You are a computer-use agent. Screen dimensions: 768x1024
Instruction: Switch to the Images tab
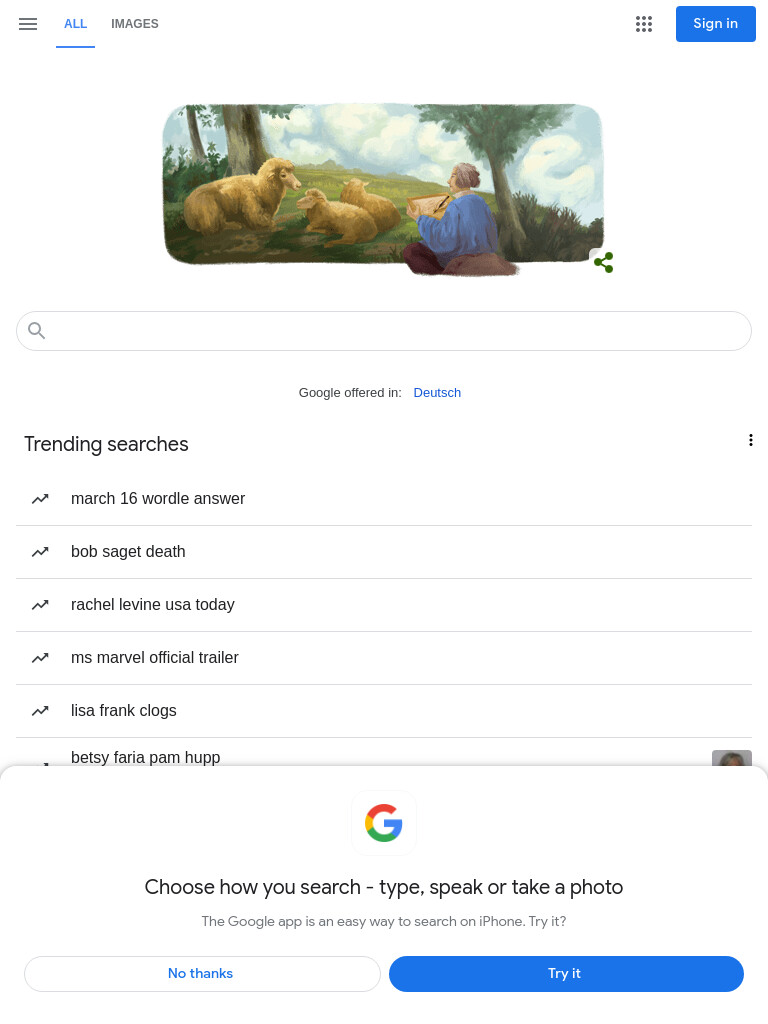[x=135, y=24]
